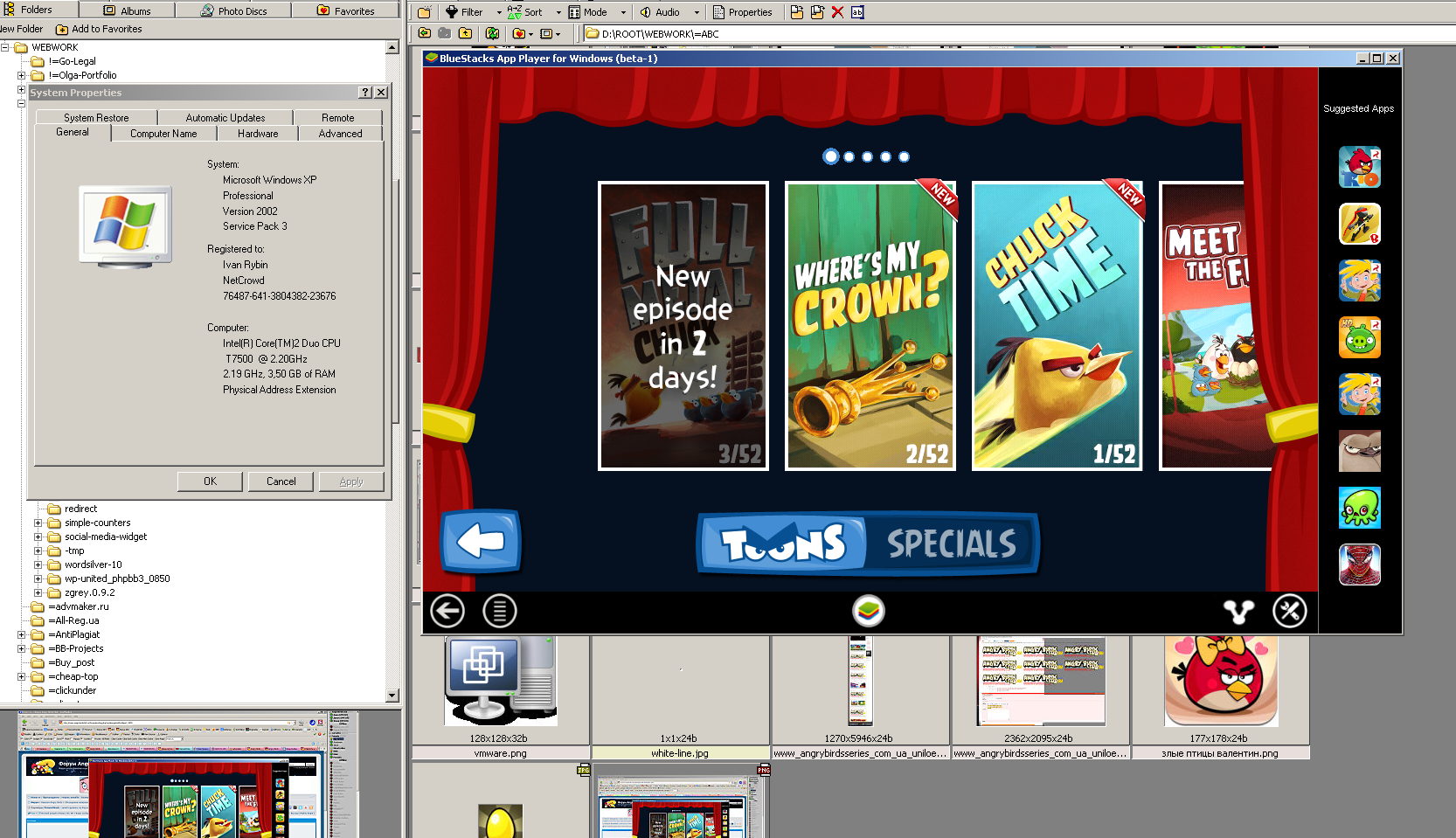Click BlueStacks back arrow button
The image size is (1456, 838).
point(447,611)
